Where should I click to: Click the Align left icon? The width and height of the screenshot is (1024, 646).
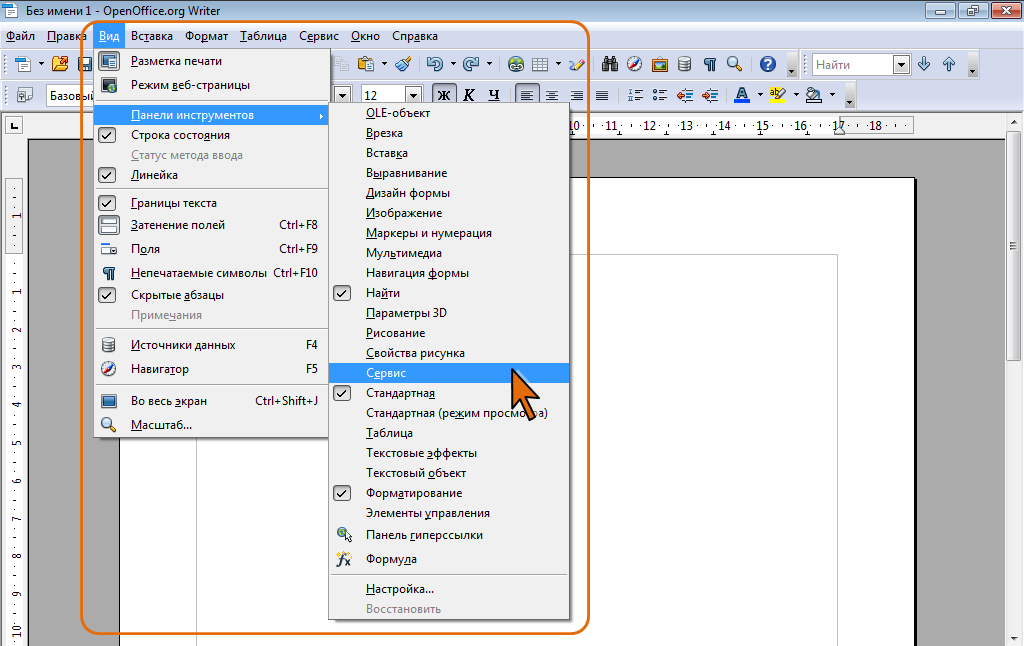[526, 95]
